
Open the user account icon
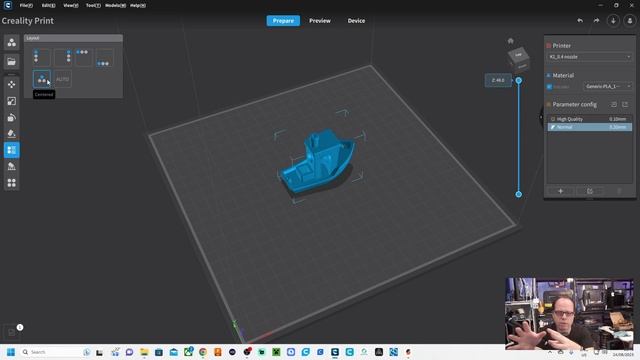pyautogui.click(x=630, y=20)
